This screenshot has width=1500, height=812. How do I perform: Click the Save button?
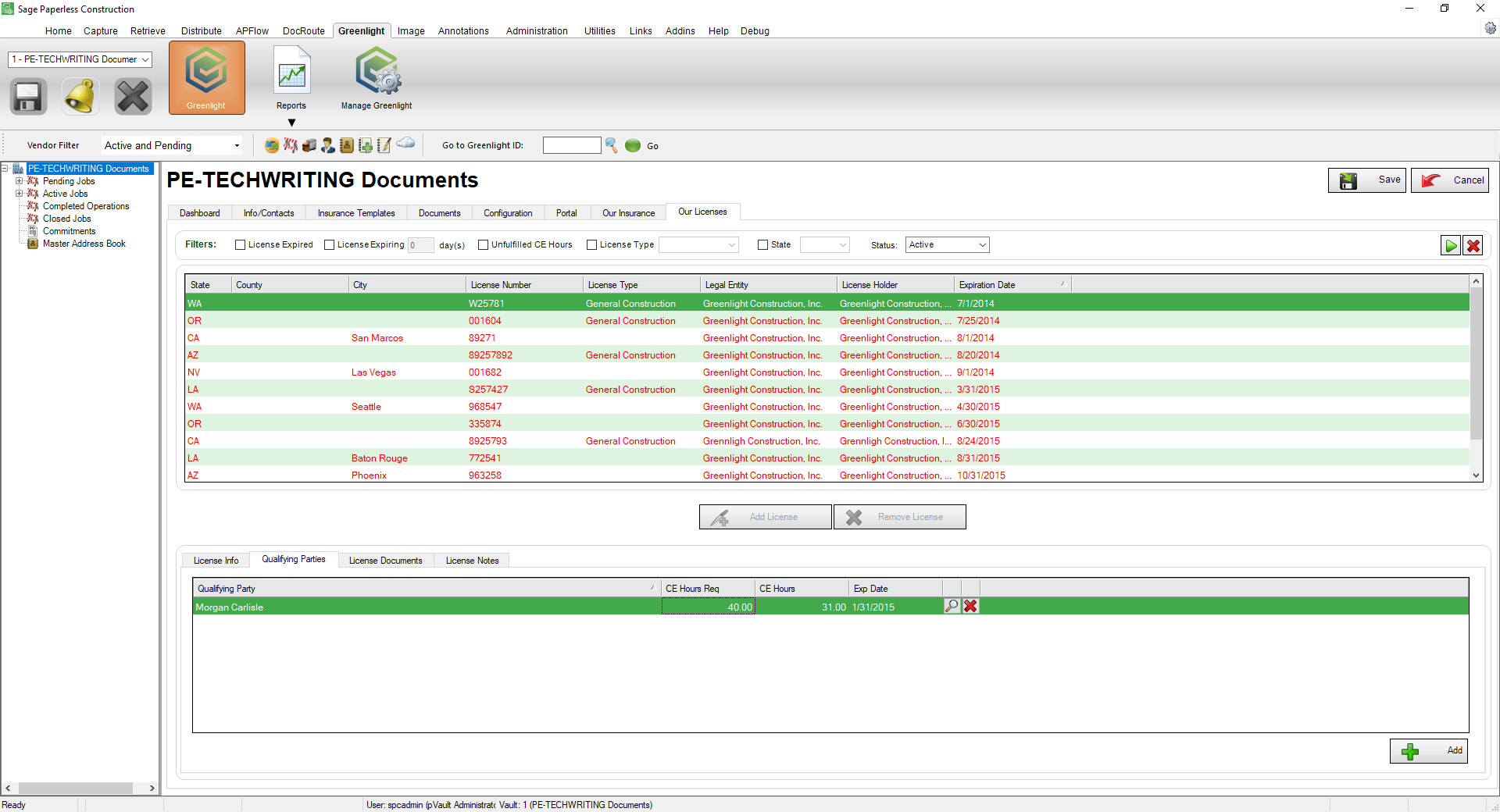[1367, 180]
